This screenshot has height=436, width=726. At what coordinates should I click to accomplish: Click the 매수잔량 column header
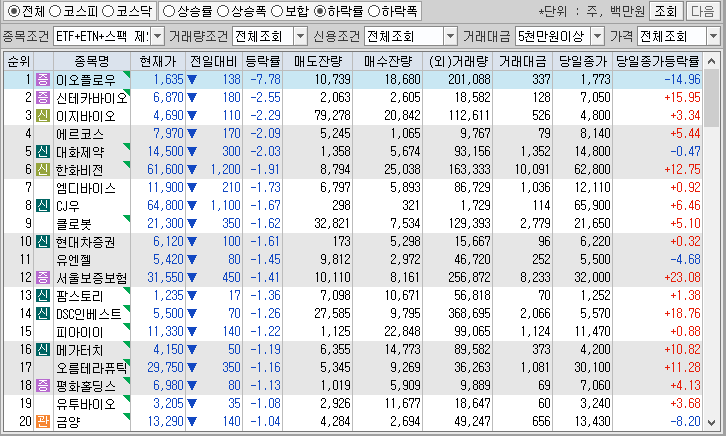point(388,61)
